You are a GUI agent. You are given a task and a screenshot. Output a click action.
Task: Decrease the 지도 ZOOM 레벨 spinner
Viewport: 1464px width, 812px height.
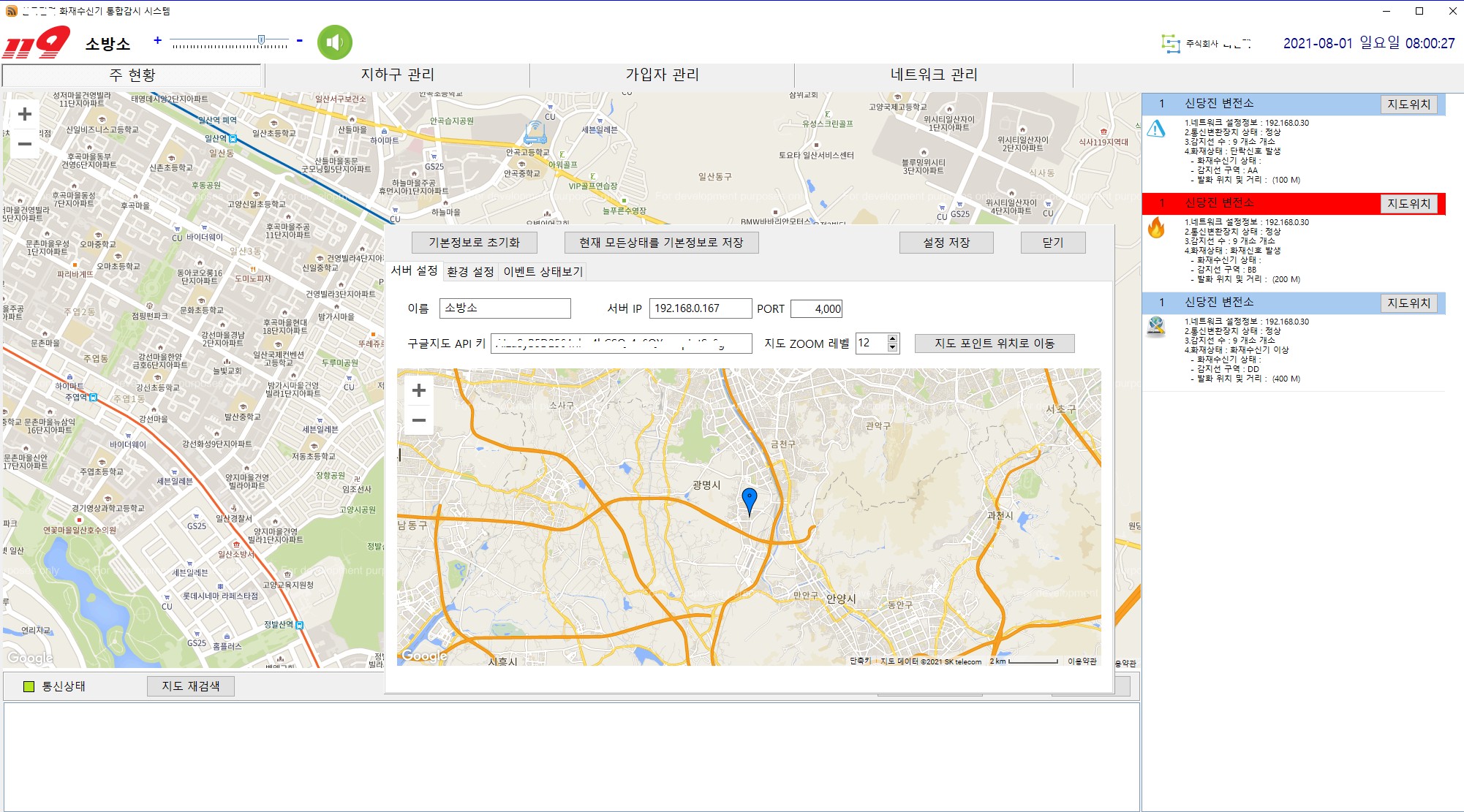tap(892, 348)
